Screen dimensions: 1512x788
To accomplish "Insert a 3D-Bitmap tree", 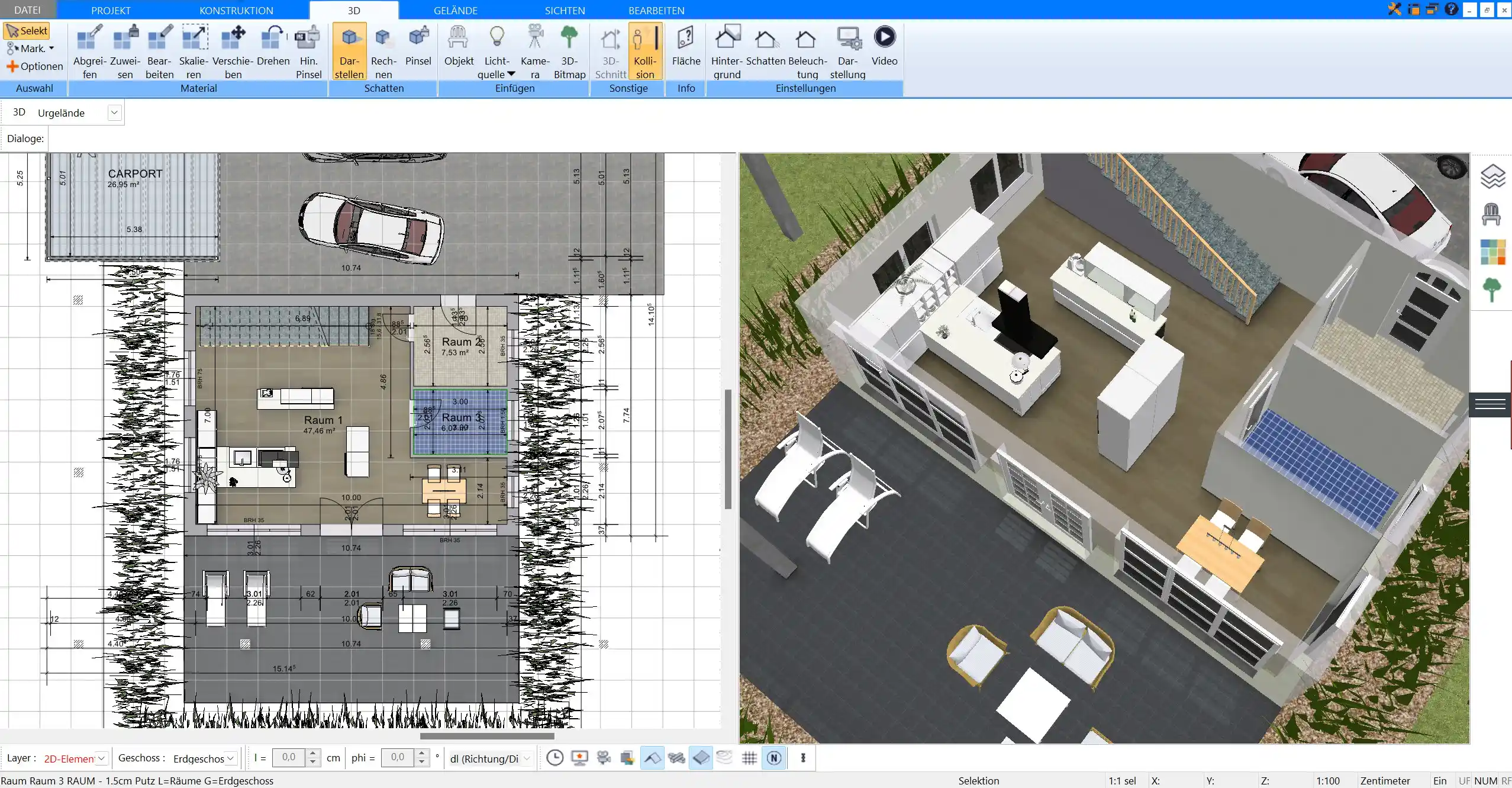I will [569, 52].
